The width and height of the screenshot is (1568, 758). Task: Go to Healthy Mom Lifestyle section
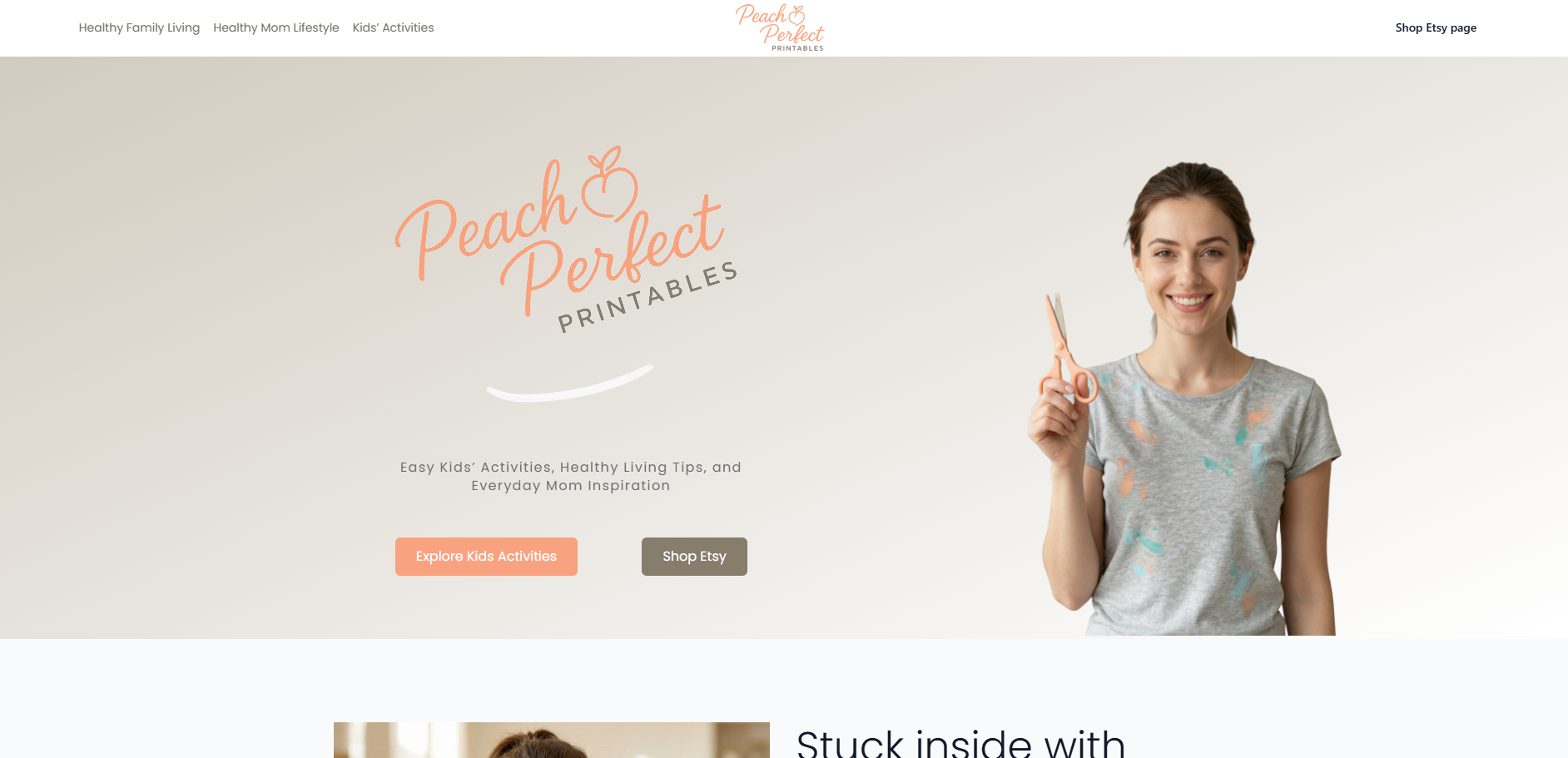click(276, 27)
